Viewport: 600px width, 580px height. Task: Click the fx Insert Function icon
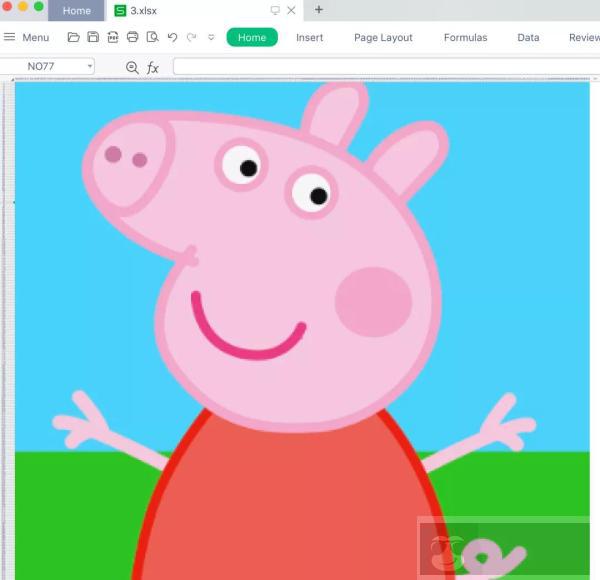coord(153,67)
